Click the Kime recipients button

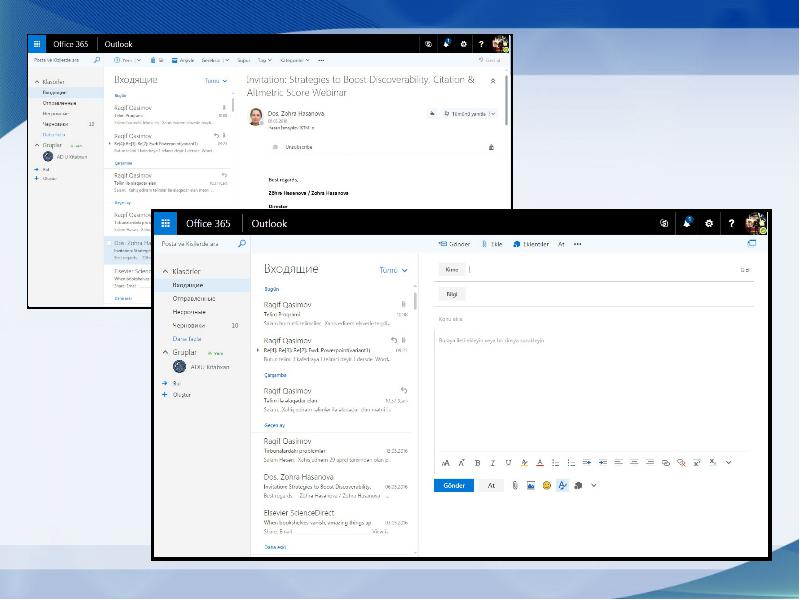coord(452,269)
